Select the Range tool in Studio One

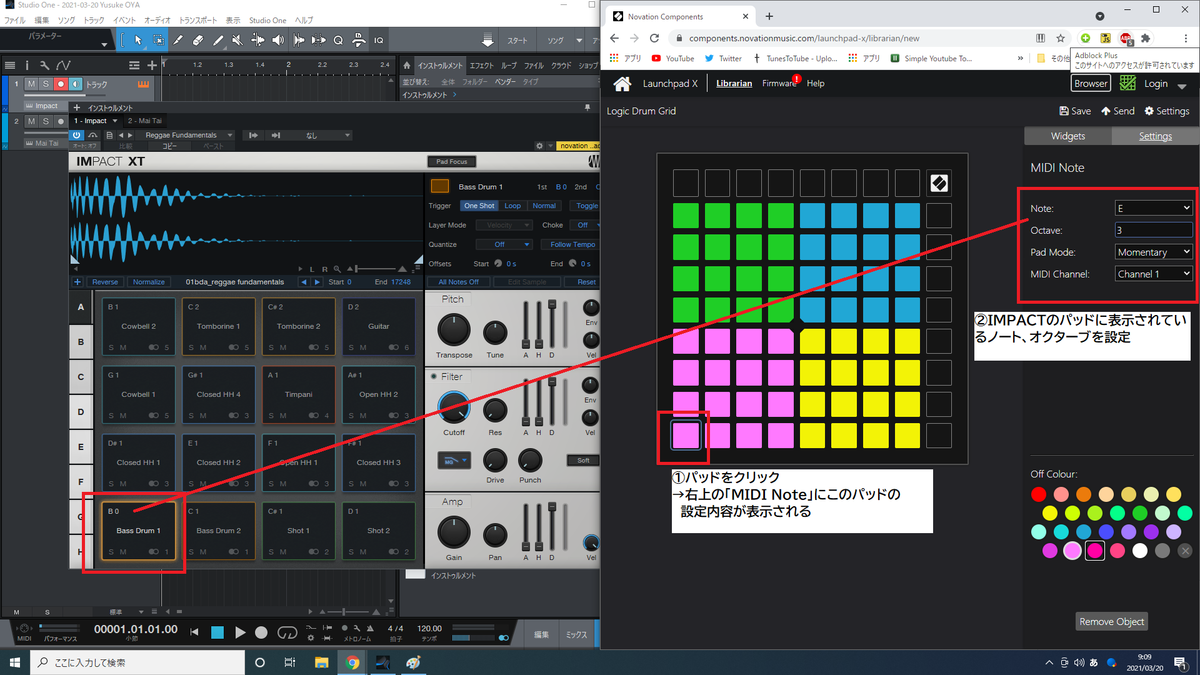click(x=158, y=40)
